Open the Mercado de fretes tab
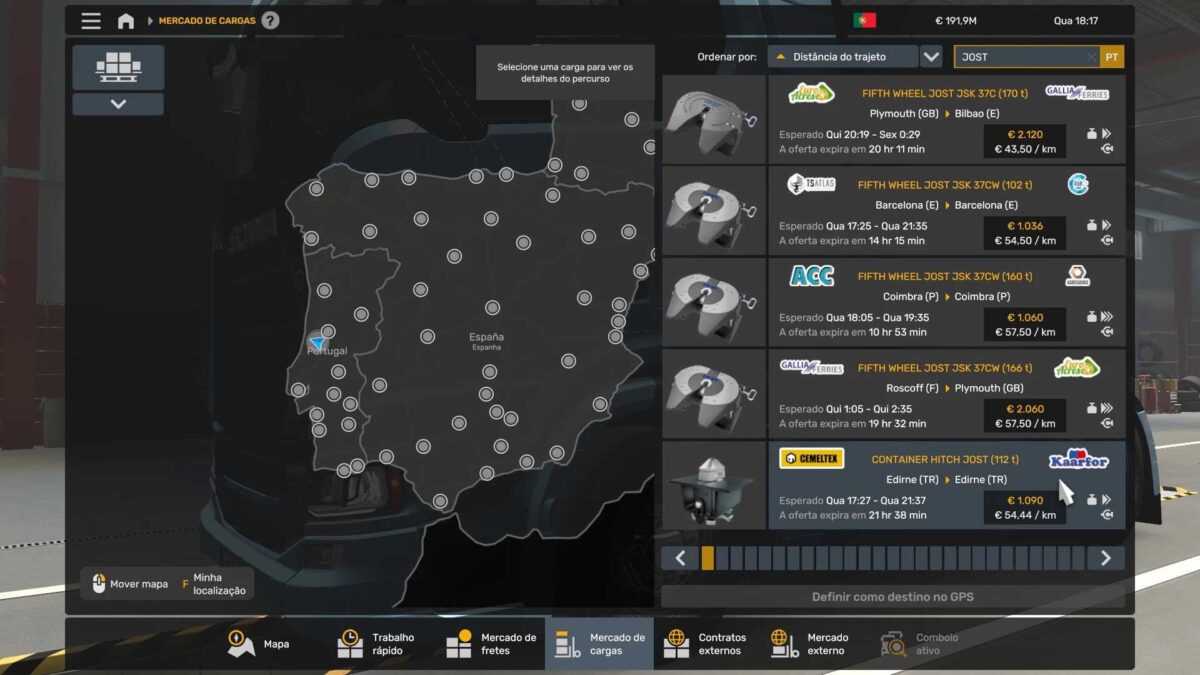1200x675 pixels. click(491, 644)
